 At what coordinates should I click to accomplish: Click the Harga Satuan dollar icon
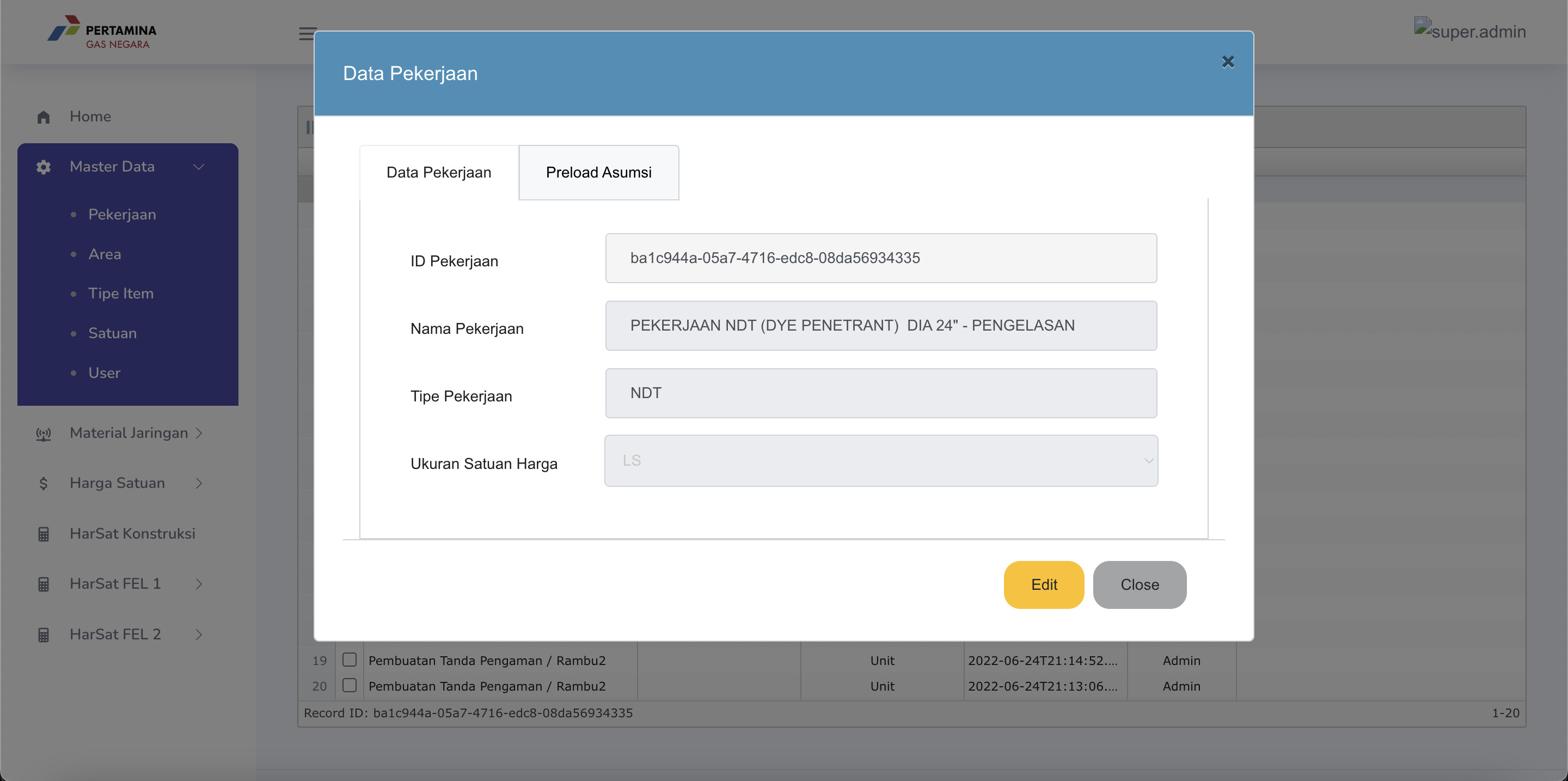coord(43,483)
